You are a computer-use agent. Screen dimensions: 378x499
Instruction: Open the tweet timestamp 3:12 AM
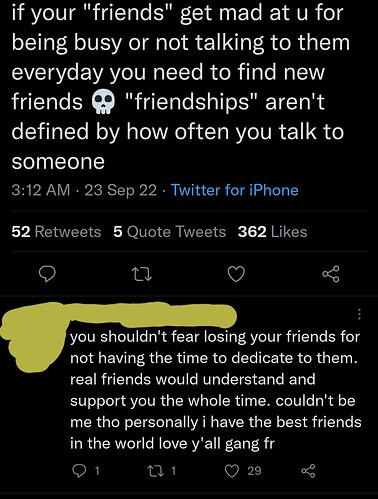[41, 190]
